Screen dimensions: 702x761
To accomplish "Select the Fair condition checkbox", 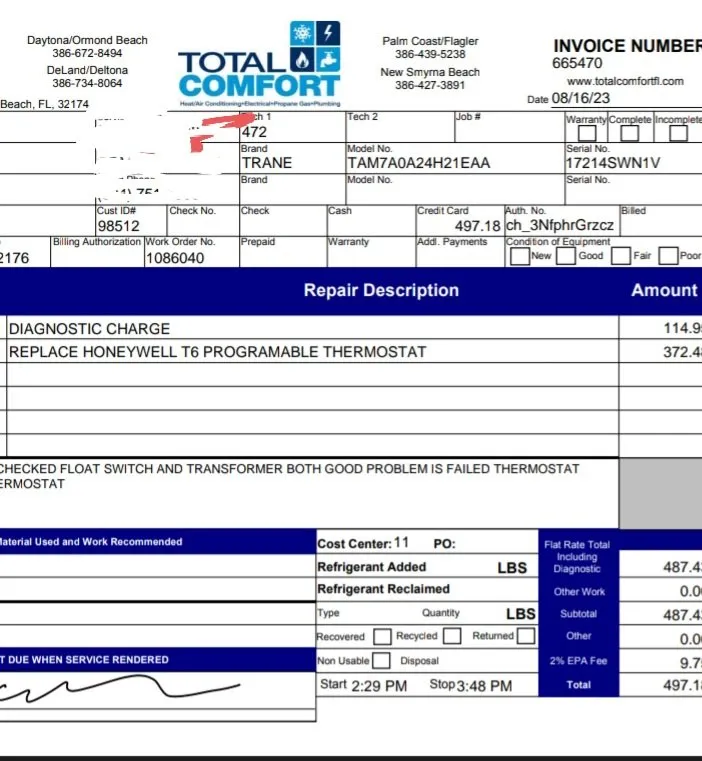I will coord(620,256).
